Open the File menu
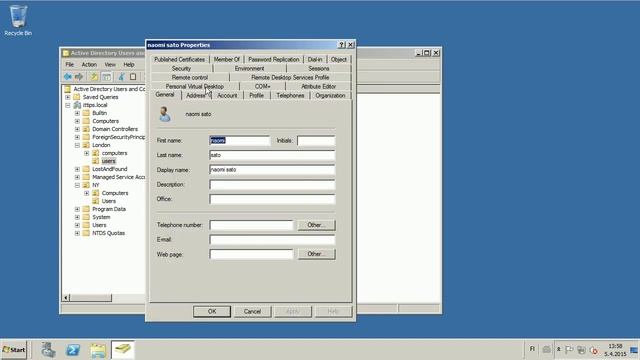 pos(70,64)
